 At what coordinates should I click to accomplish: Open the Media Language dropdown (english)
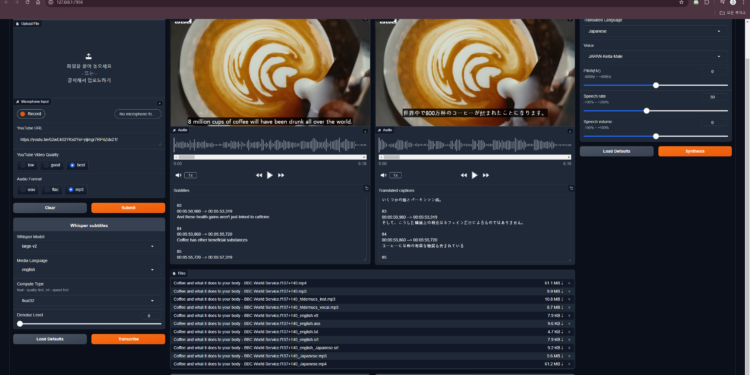pos(89,270)
